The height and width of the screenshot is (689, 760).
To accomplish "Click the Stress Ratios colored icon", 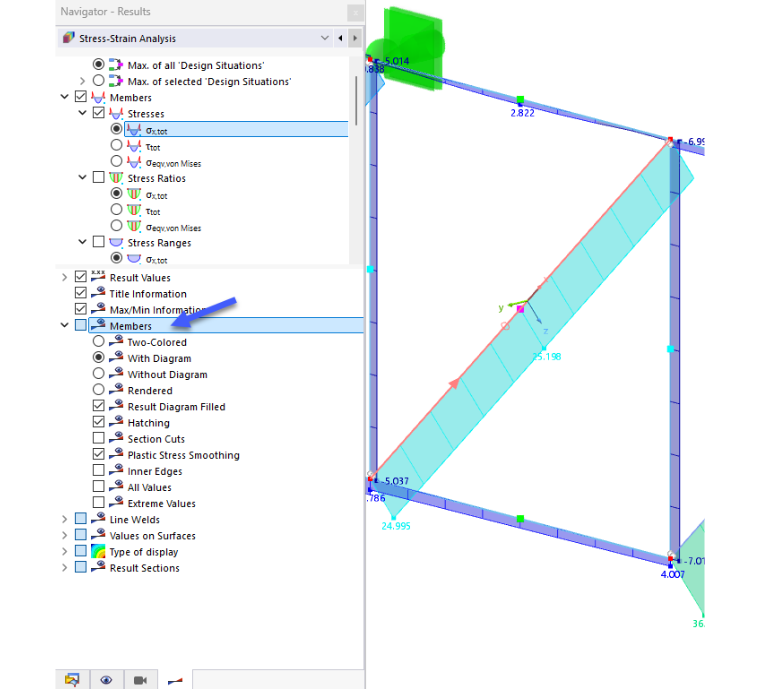I will point(116,178).
